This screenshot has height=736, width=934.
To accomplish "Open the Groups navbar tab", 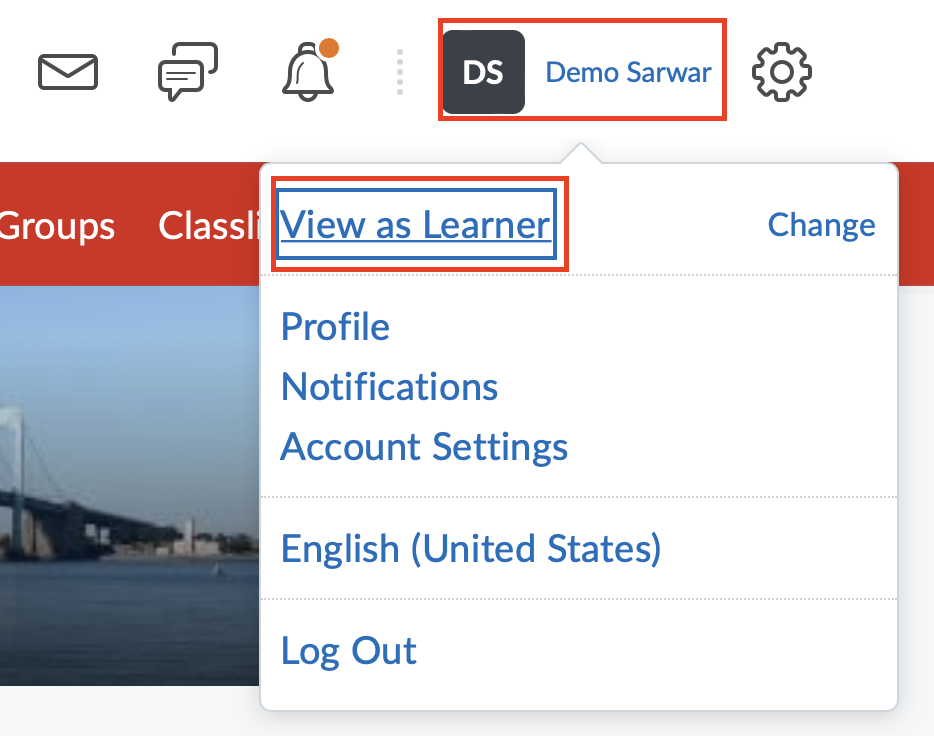I will 57,226.
